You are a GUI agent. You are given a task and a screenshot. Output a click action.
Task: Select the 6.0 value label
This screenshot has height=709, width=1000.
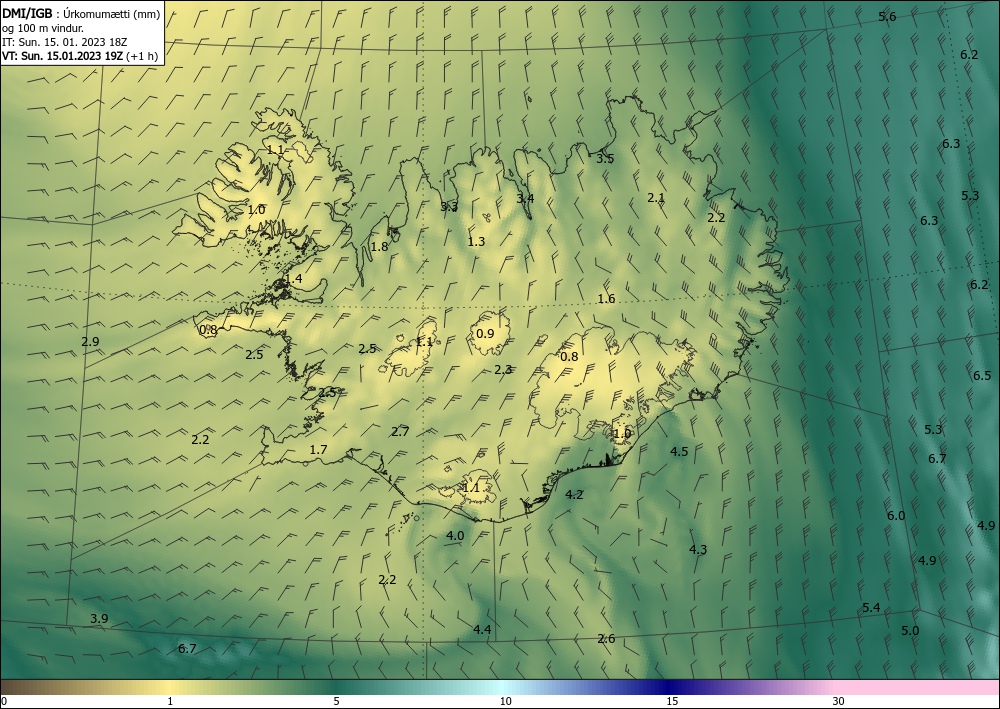click(x=896, y=515)
